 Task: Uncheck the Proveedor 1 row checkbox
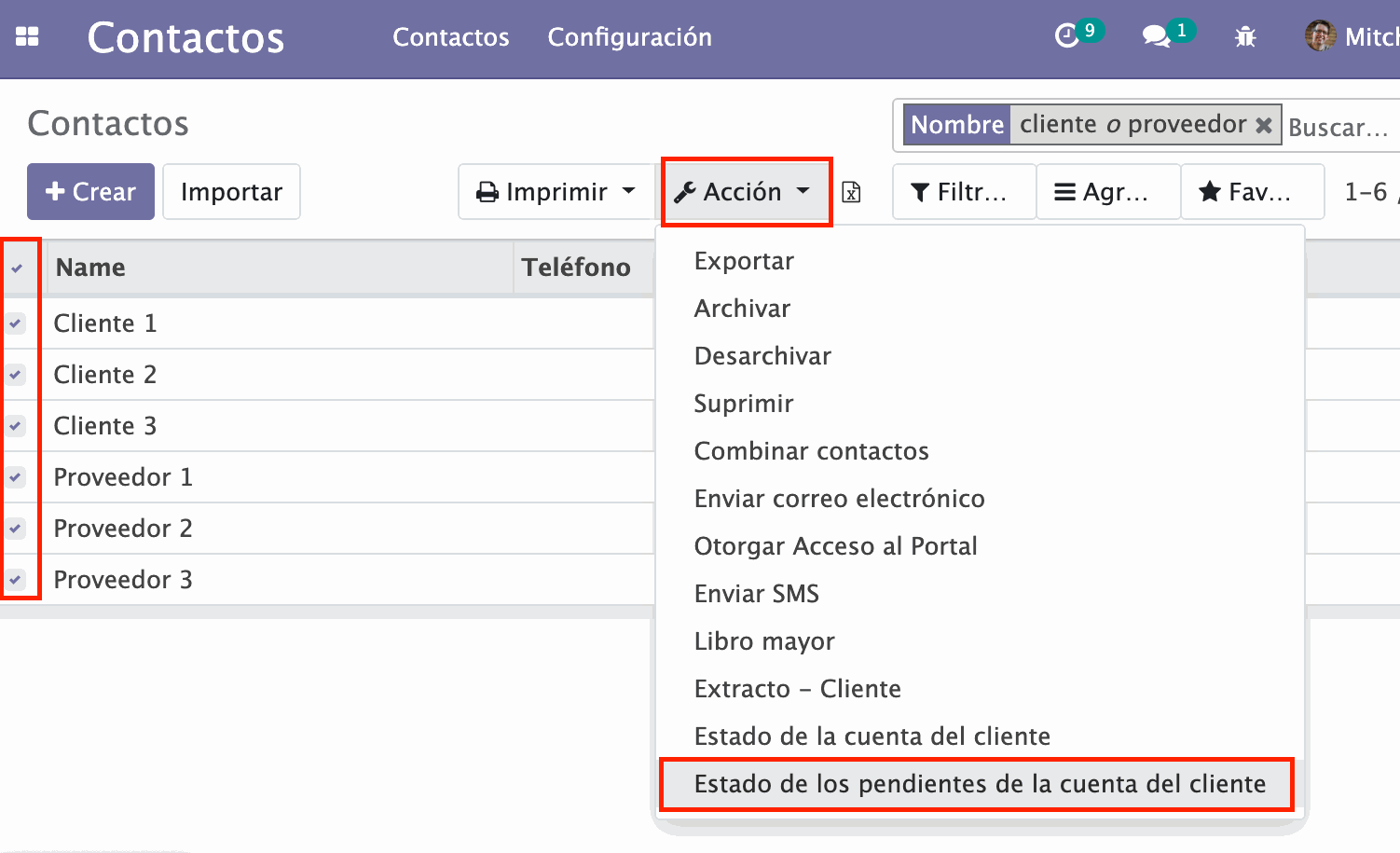click(x=16, y=477)
